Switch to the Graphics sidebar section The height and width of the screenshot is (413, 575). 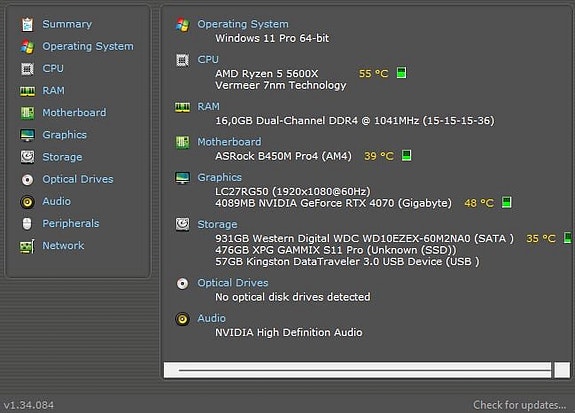click(x=65, y=135)
